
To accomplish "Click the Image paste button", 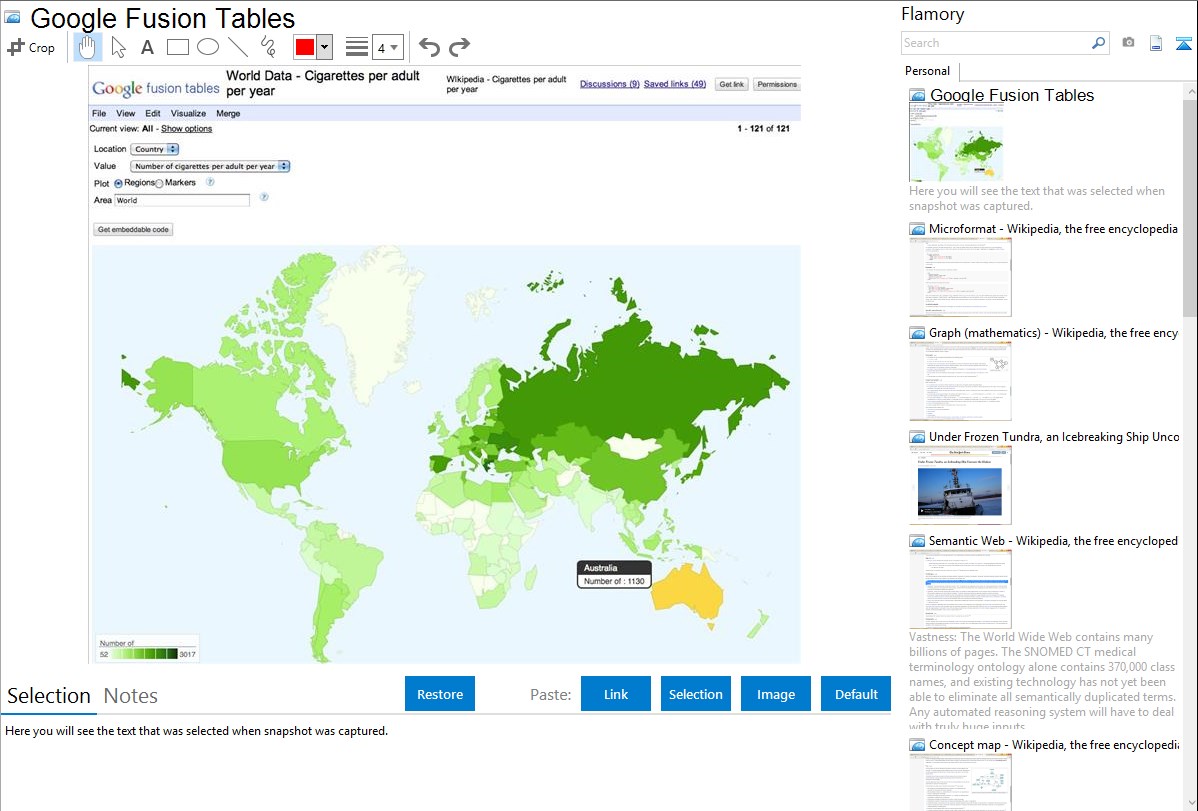I will (x=775, y=694).
